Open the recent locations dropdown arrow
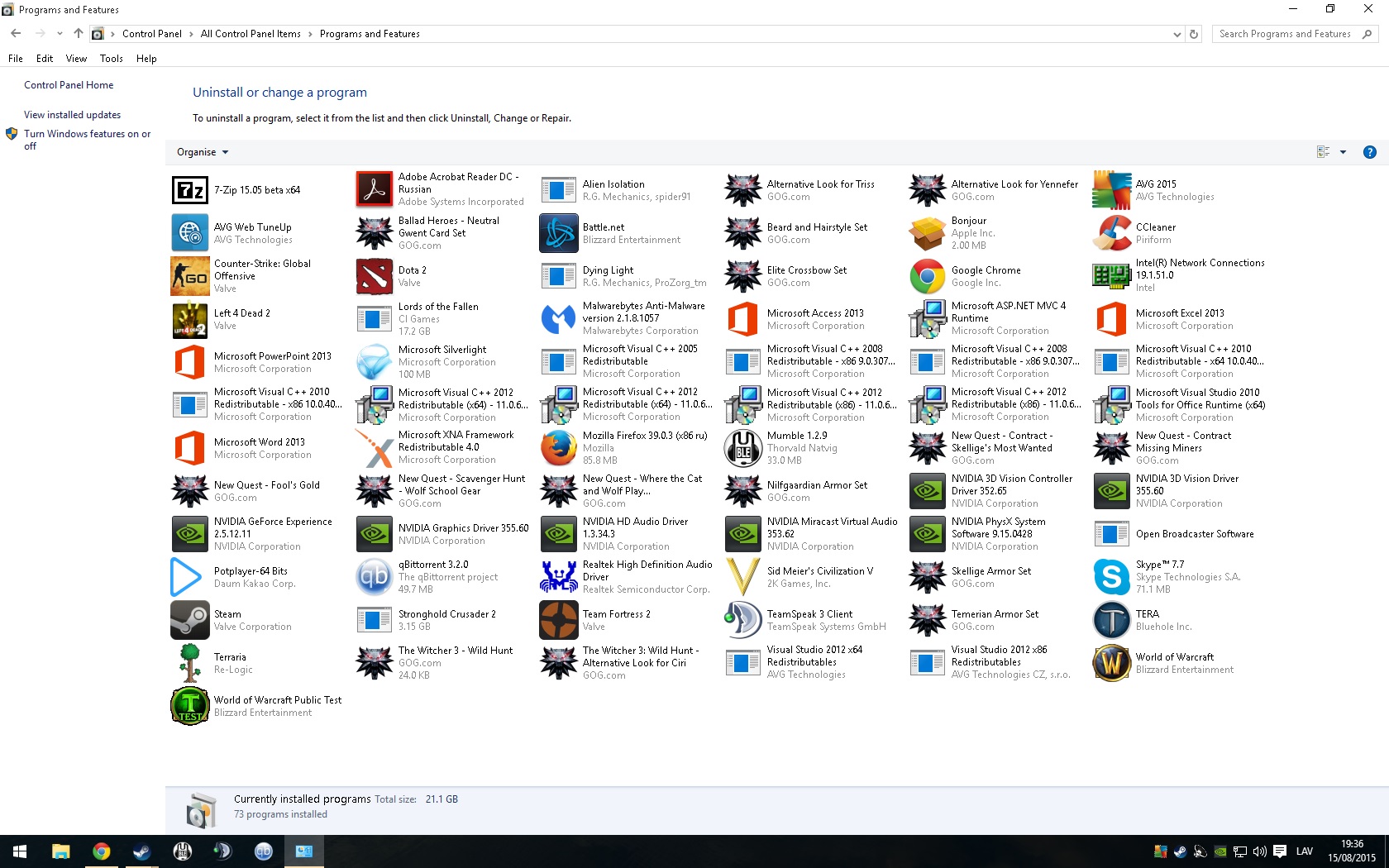 (60, 34)
